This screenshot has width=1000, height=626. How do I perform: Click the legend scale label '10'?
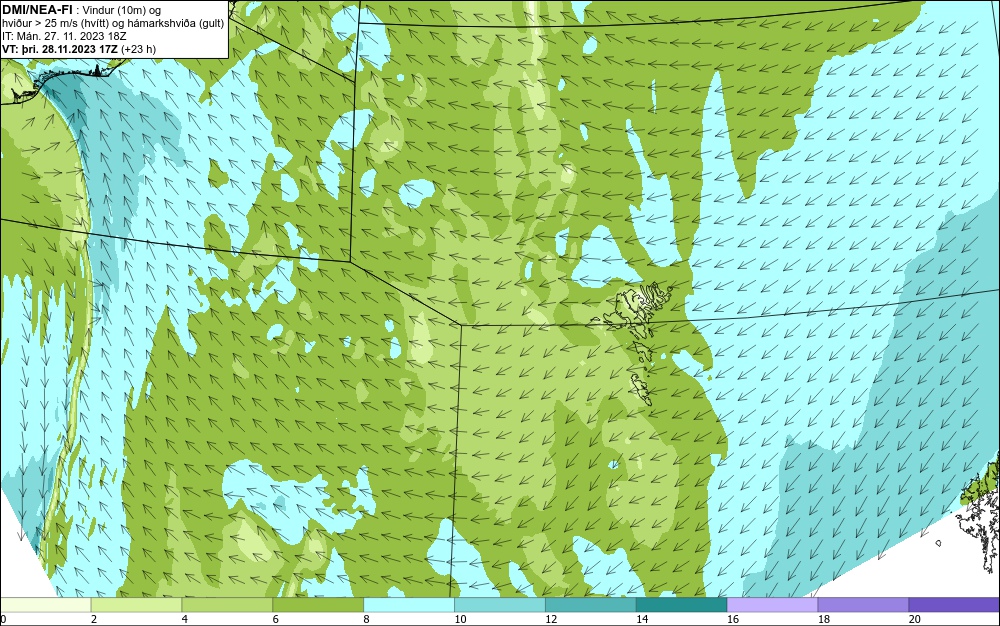[460, 619]
